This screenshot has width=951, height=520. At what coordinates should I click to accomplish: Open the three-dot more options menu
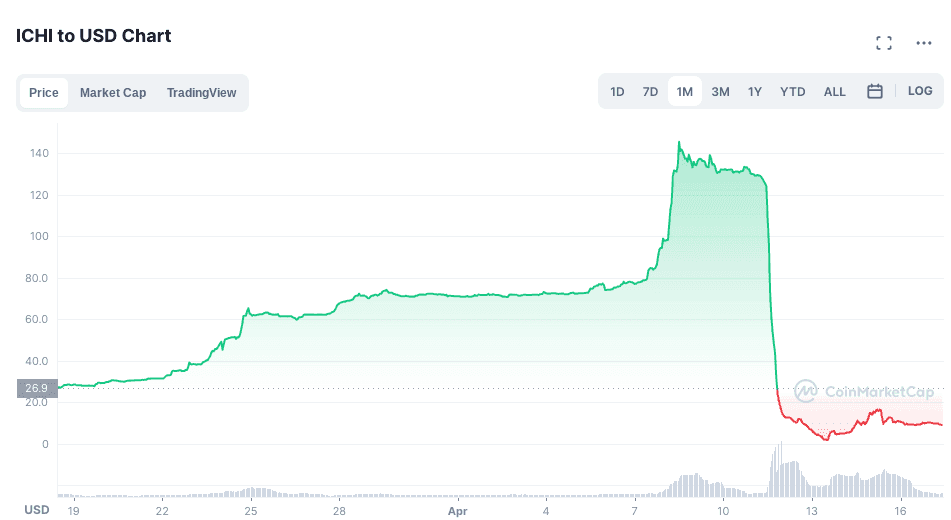(924, 43)
